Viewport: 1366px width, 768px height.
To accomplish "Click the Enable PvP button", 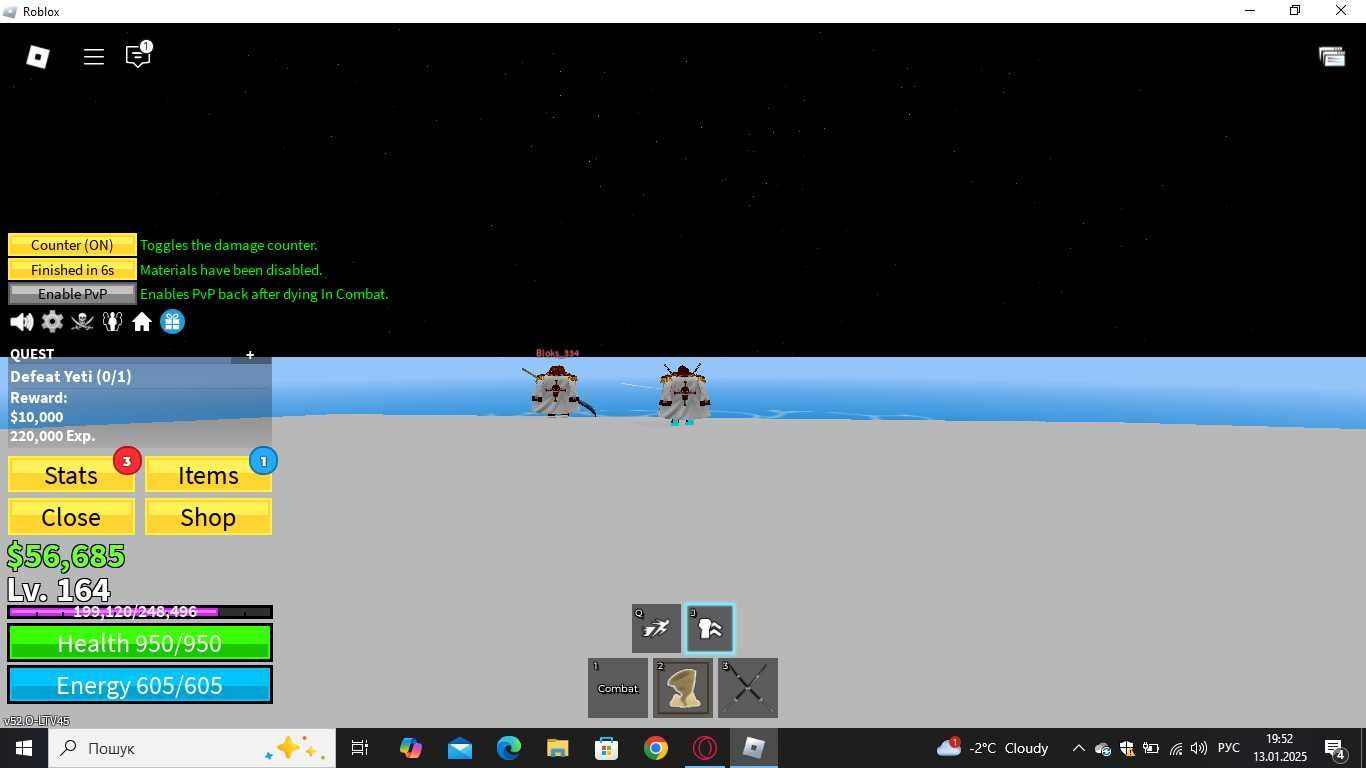I will tap(72, 294).
